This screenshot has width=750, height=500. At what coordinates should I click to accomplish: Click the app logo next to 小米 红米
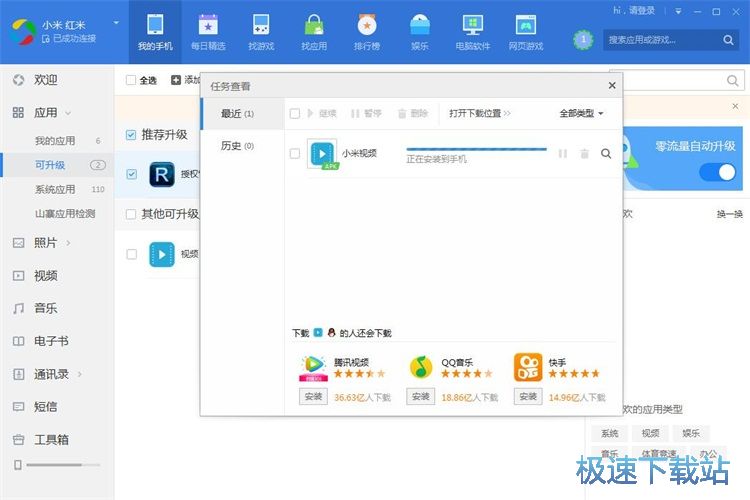point(23,32)
